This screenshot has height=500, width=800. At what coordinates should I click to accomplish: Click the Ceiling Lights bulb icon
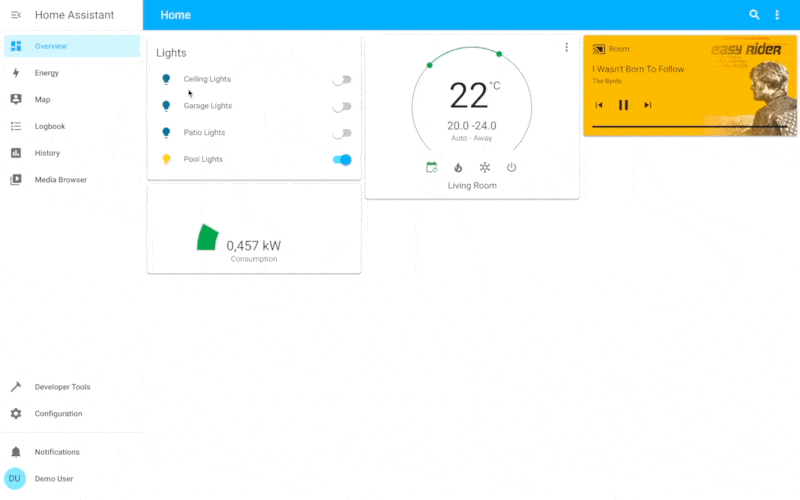(x=166, y=79)
